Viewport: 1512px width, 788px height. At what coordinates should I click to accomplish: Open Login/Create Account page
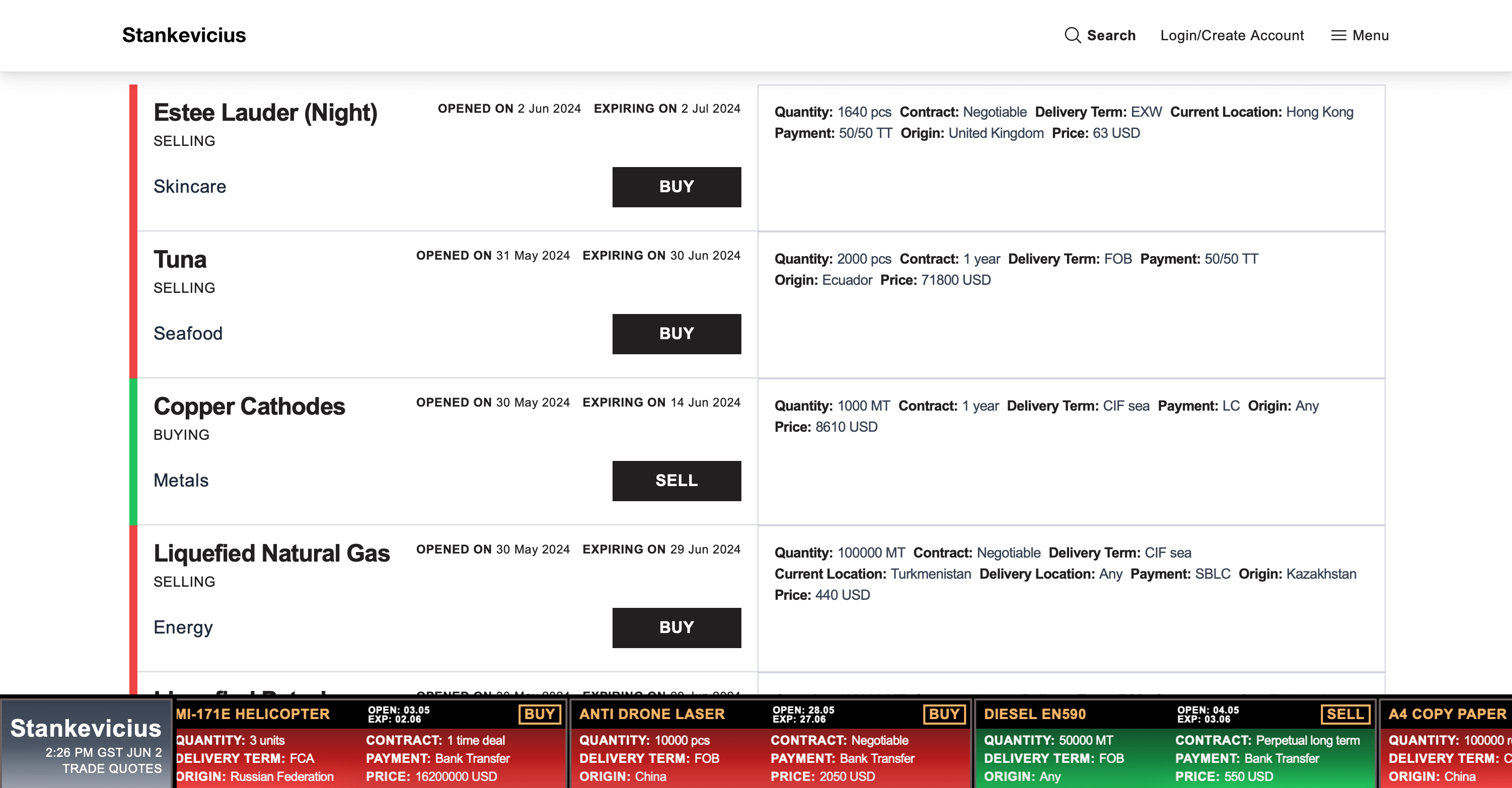tap(1232, 35)
